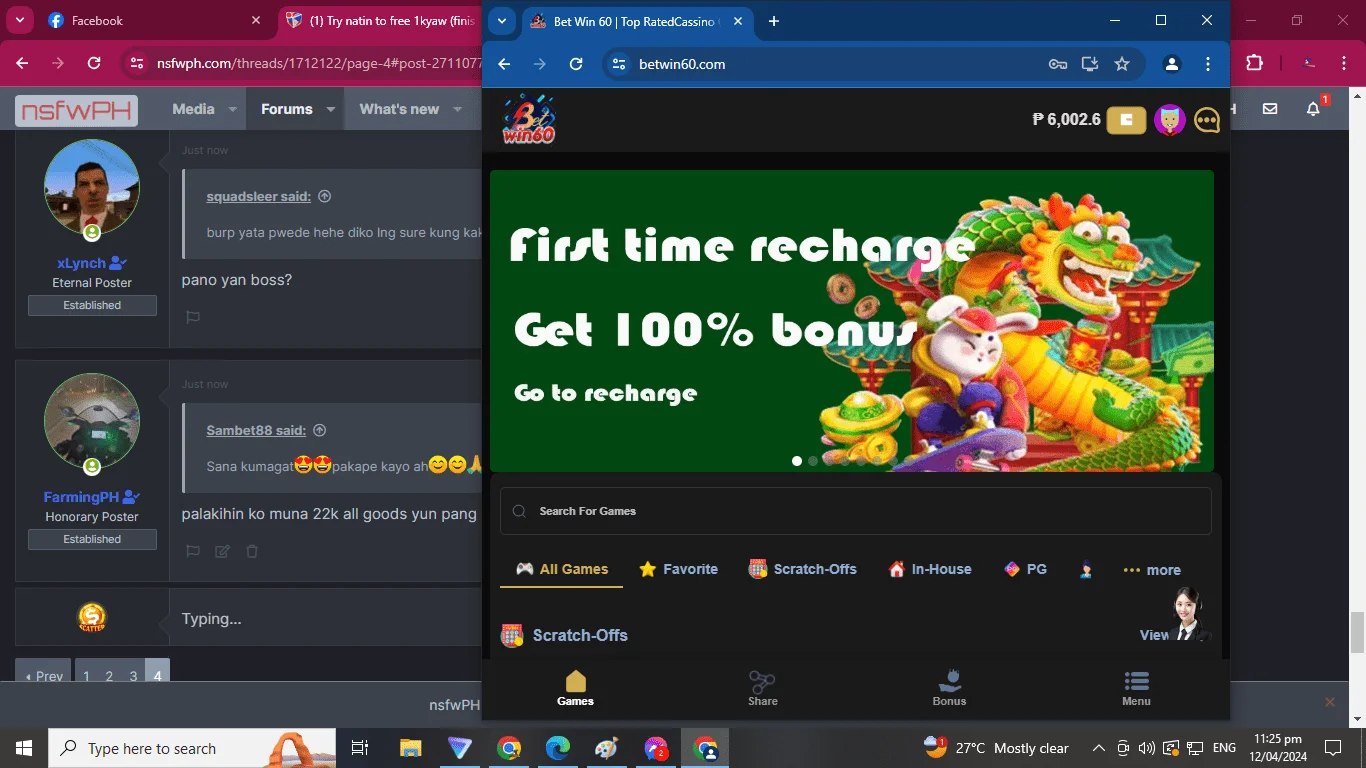Show more game categories
1366x768 pixels.
coord(1152,570)
